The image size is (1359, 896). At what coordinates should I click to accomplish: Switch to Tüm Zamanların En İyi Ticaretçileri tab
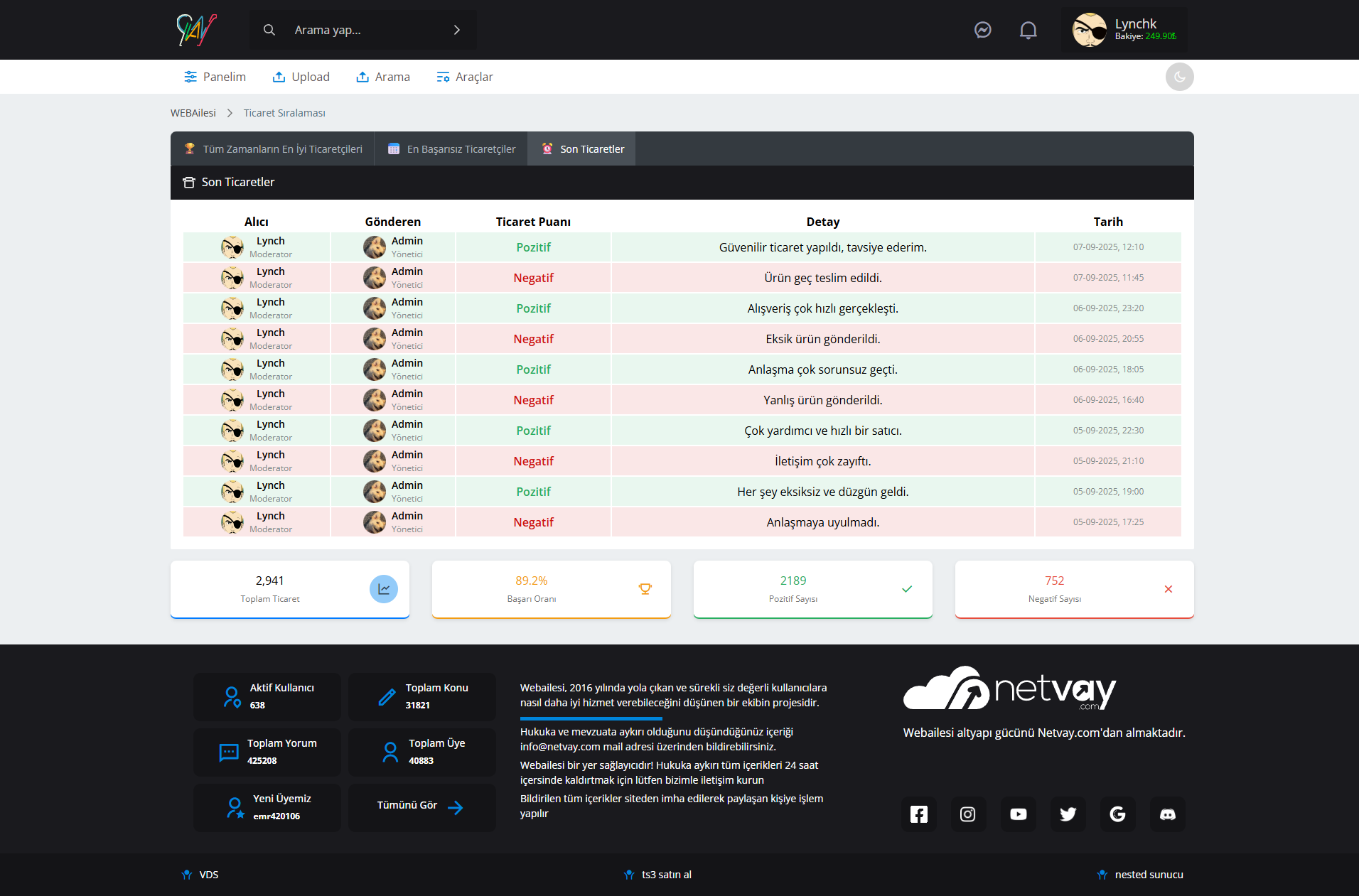click(273, 149)
